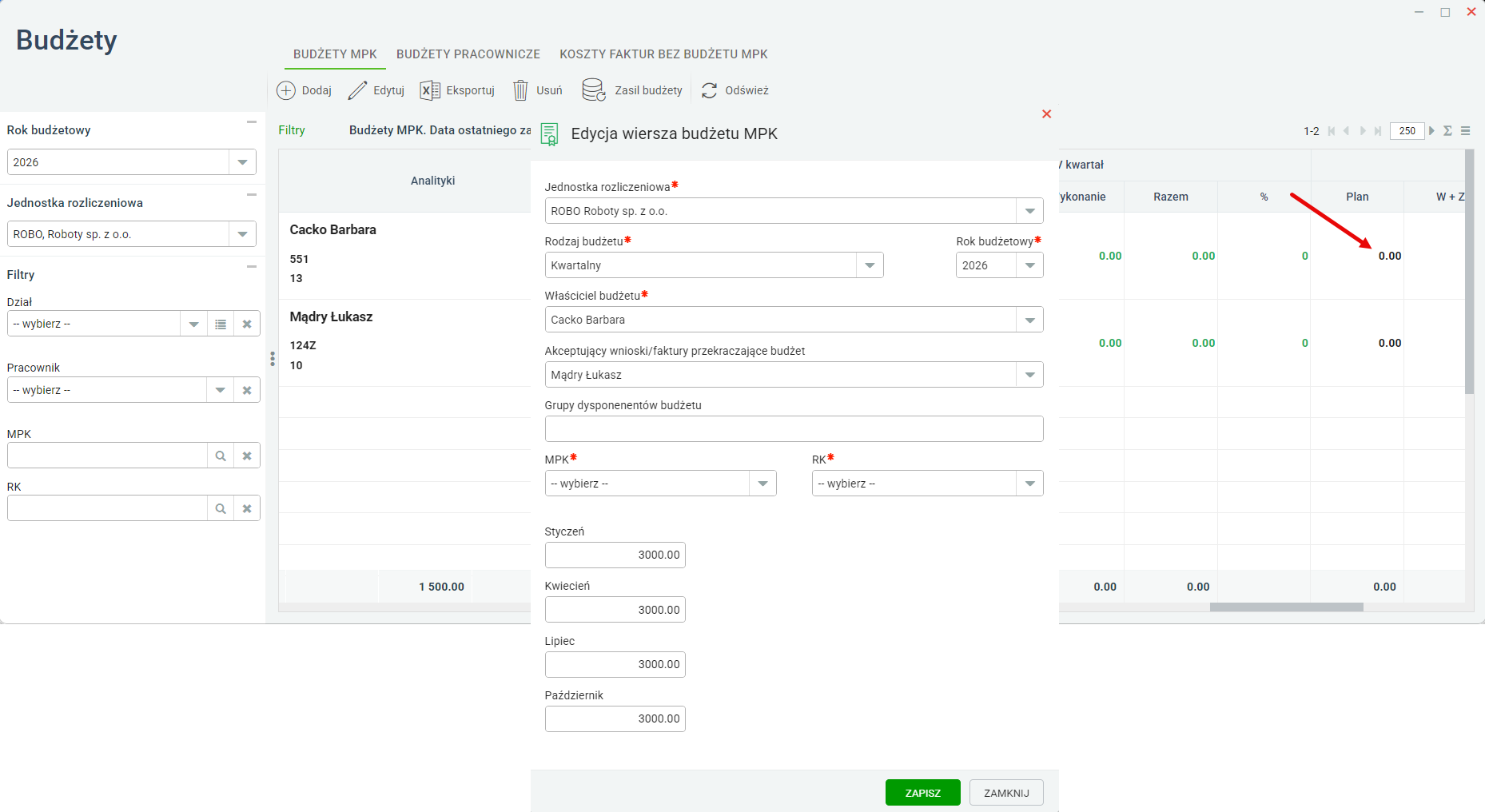Open the sidebar Rok budżetowy 2026 dropdown

click(242, 162)
